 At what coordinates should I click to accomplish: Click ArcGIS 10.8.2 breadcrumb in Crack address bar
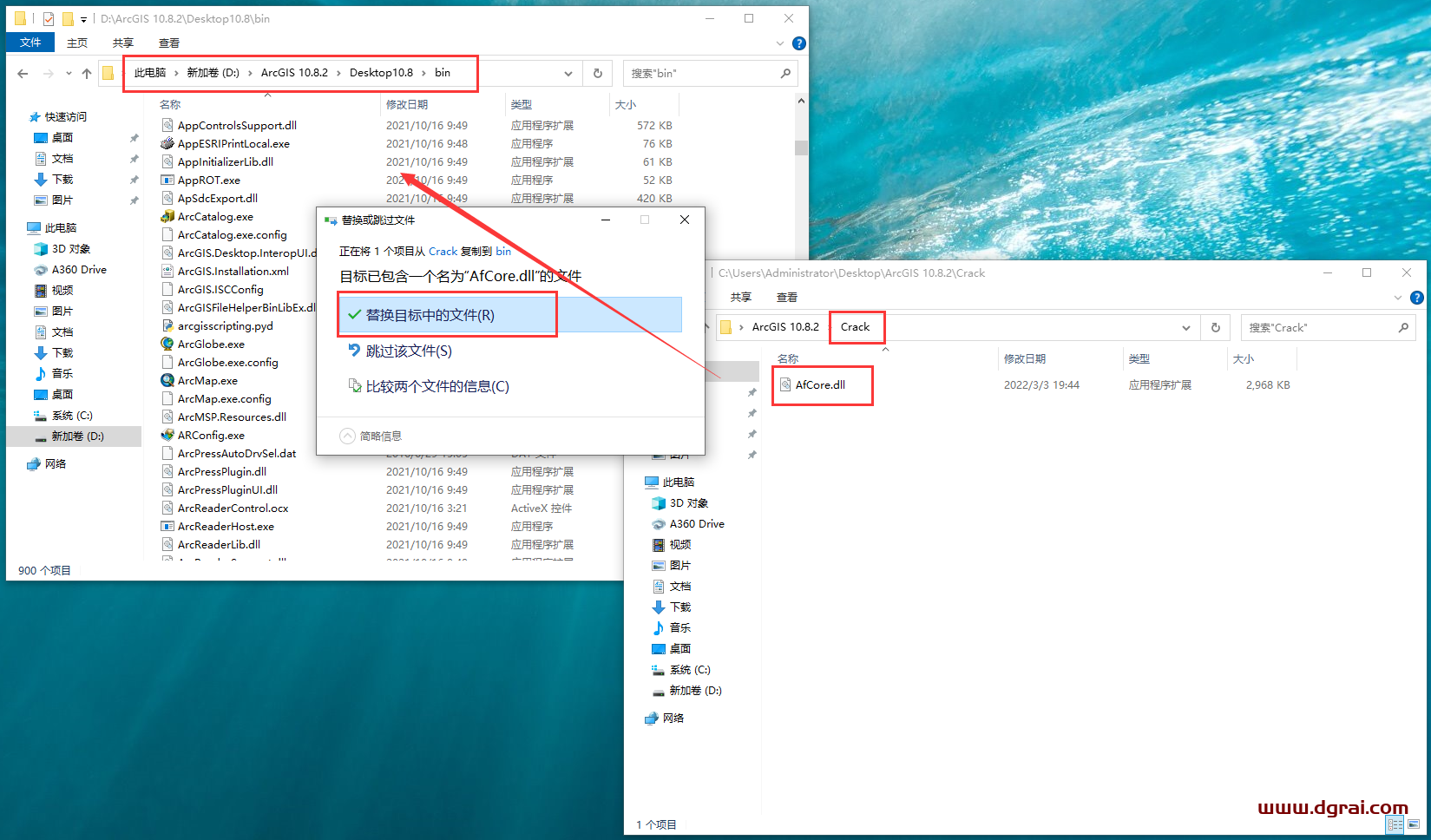785,327
